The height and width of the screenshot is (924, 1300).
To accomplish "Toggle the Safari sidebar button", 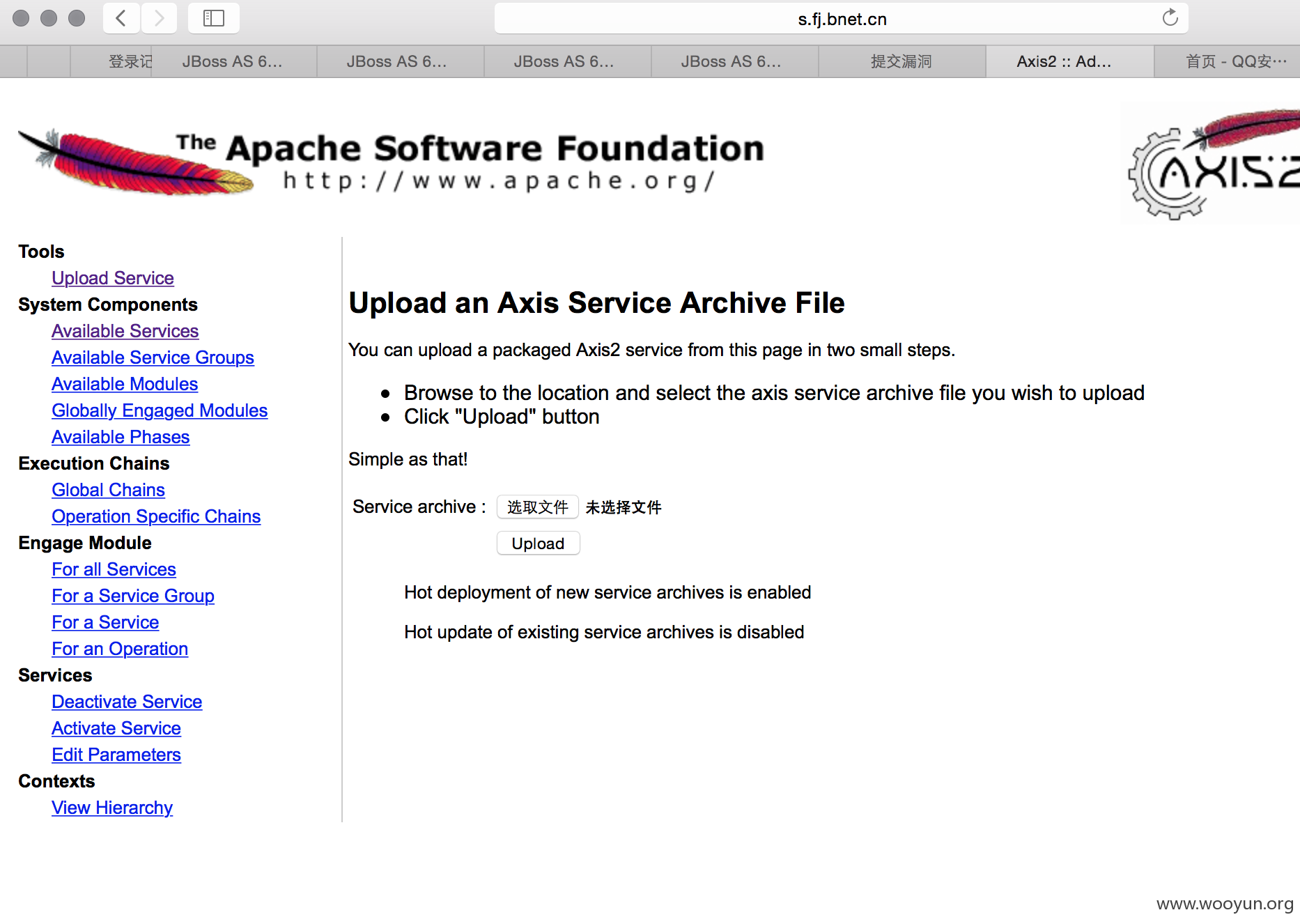I will pyautogui.click(x=213, y=18).
